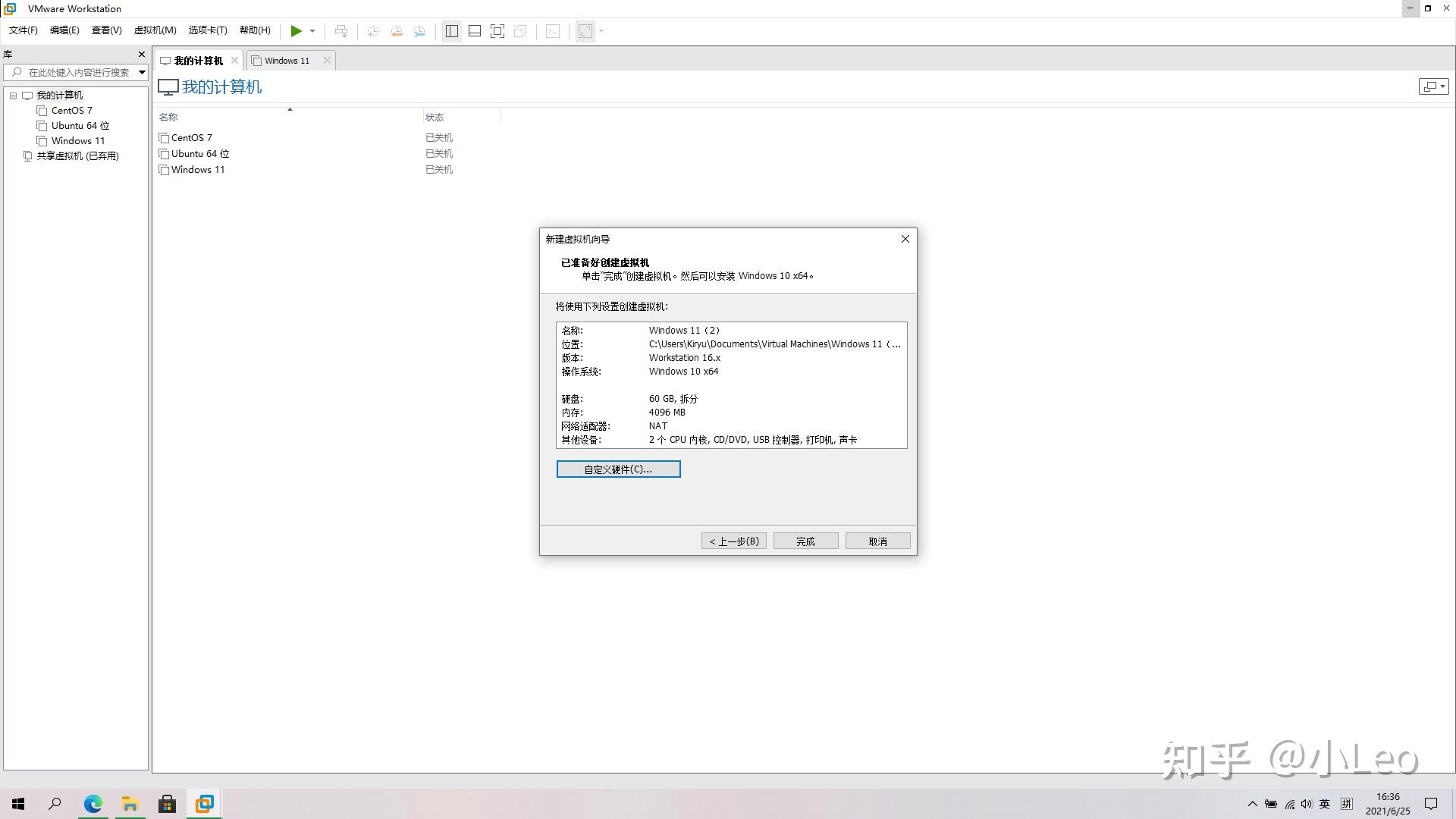Click 取消 to cancel the wizard
1456x819 pixels.
tap(877, 541)
